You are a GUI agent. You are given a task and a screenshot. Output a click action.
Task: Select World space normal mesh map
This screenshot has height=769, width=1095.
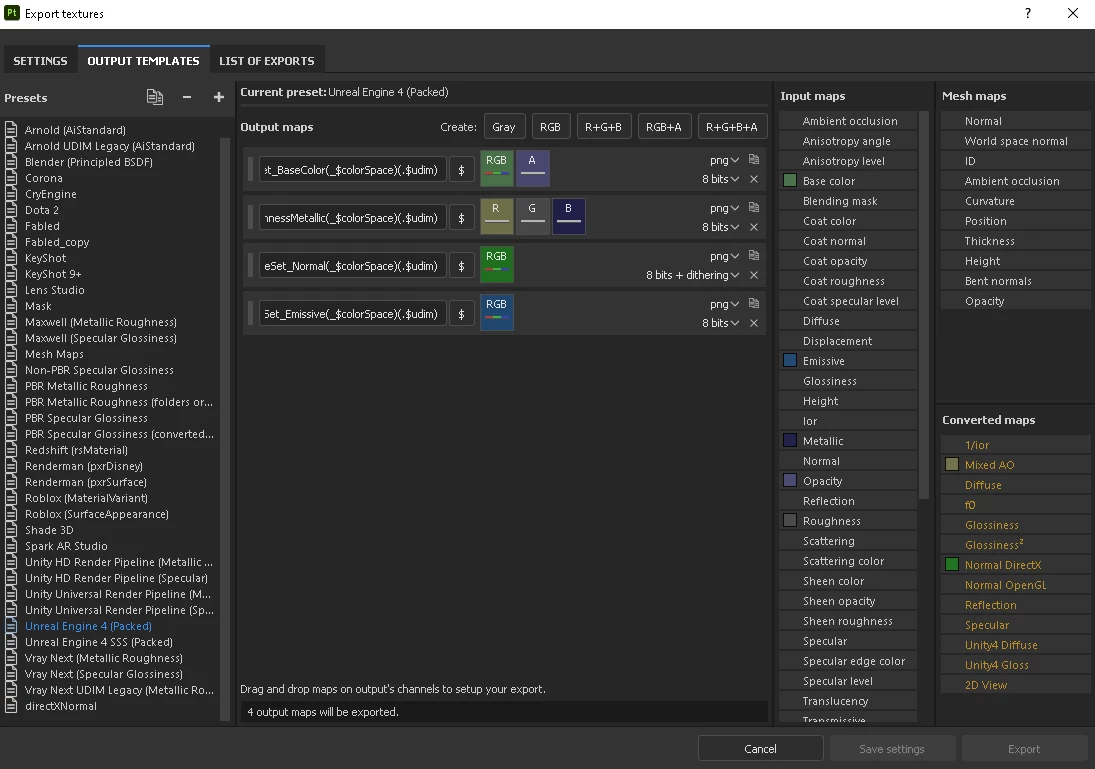[x=1015, y=141]
